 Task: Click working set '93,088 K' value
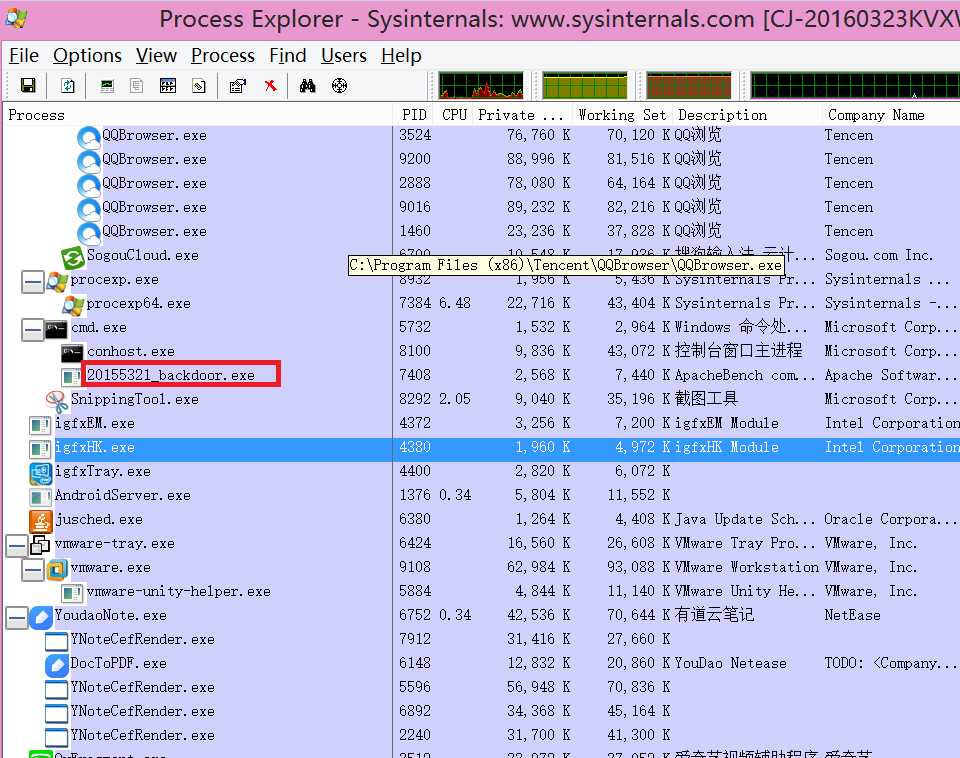click(x=639, y=567)
